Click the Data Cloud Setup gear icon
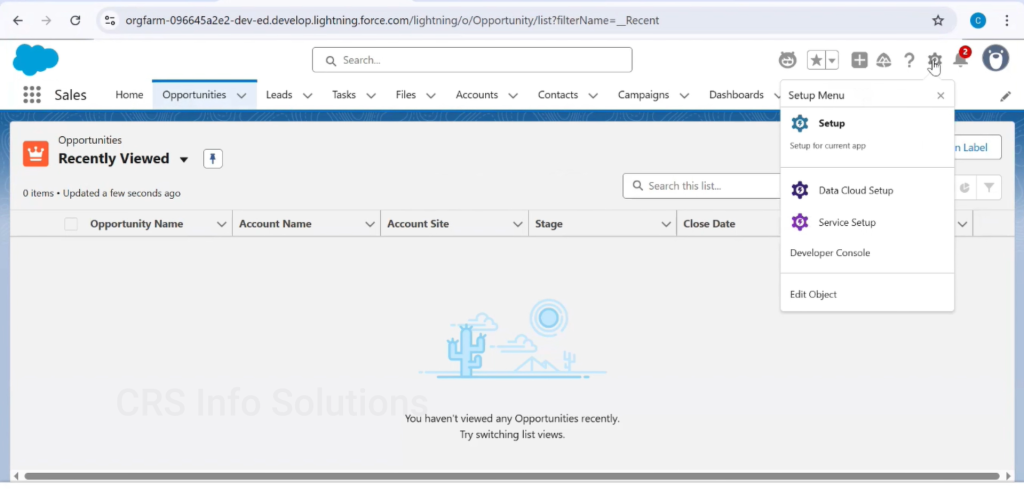 coord(799,190)
